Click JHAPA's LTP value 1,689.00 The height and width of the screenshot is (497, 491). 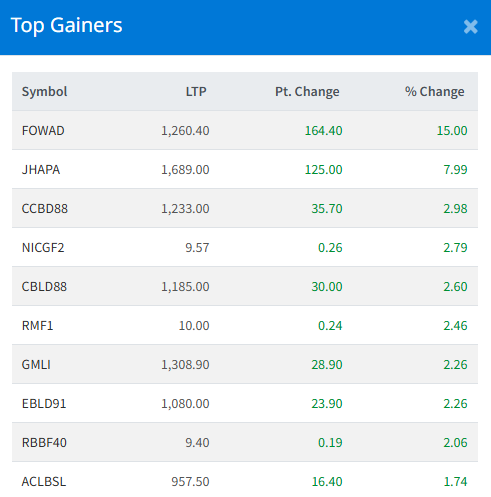(x=185, y=170)
